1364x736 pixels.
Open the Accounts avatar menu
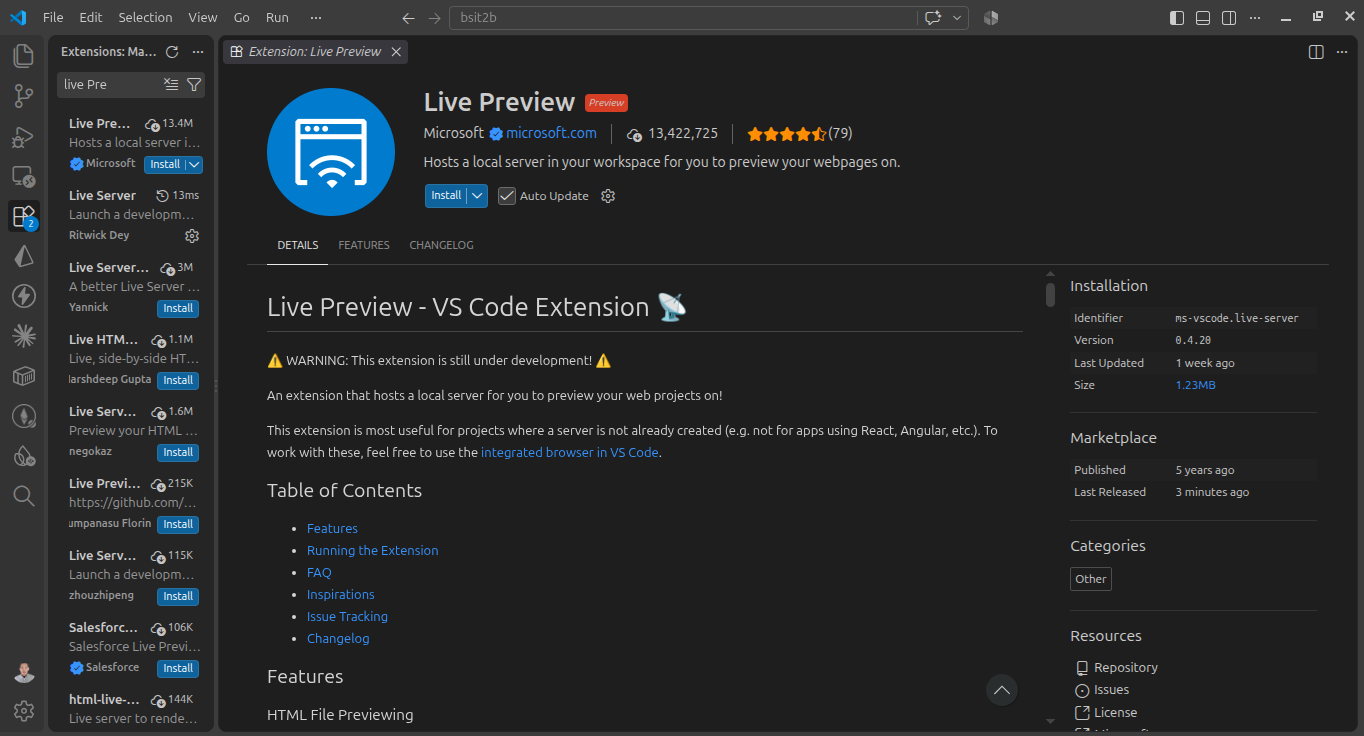[24, 672]
